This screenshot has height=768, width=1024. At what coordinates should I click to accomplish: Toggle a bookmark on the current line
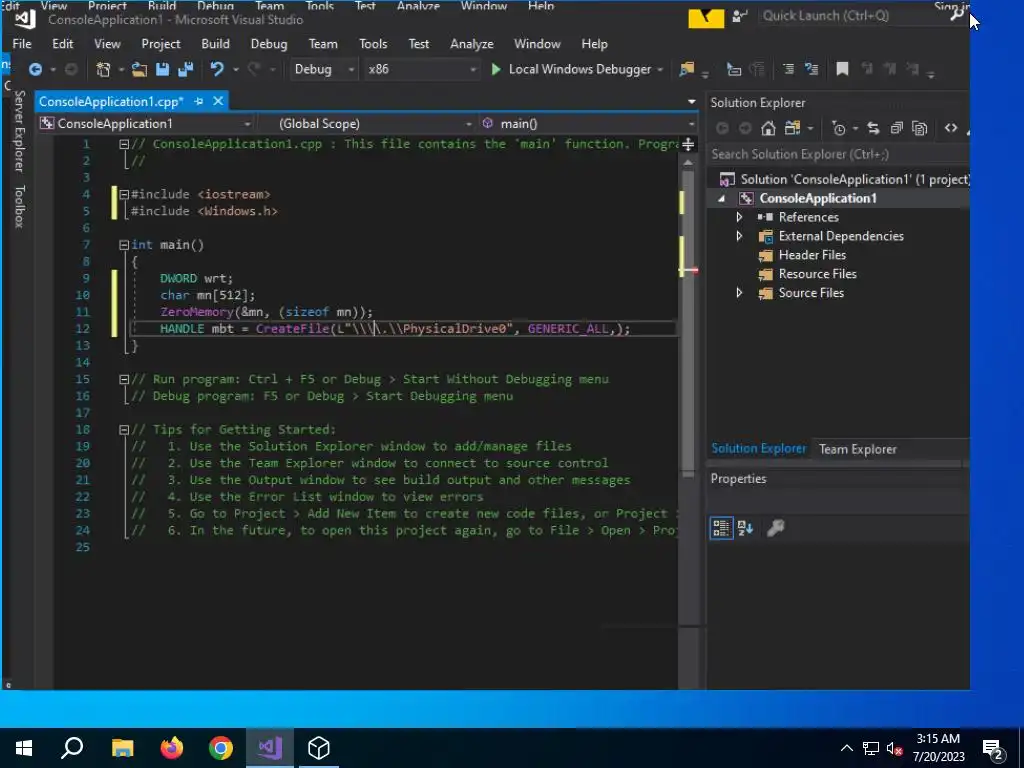coord(842,69)
